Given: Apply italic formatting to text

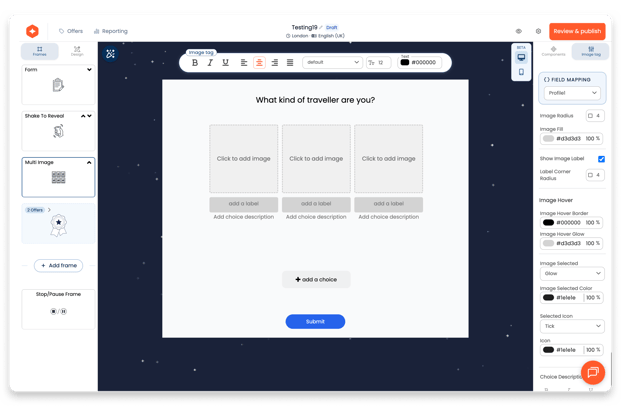Looking at the screenshot, I should (210, 63).
